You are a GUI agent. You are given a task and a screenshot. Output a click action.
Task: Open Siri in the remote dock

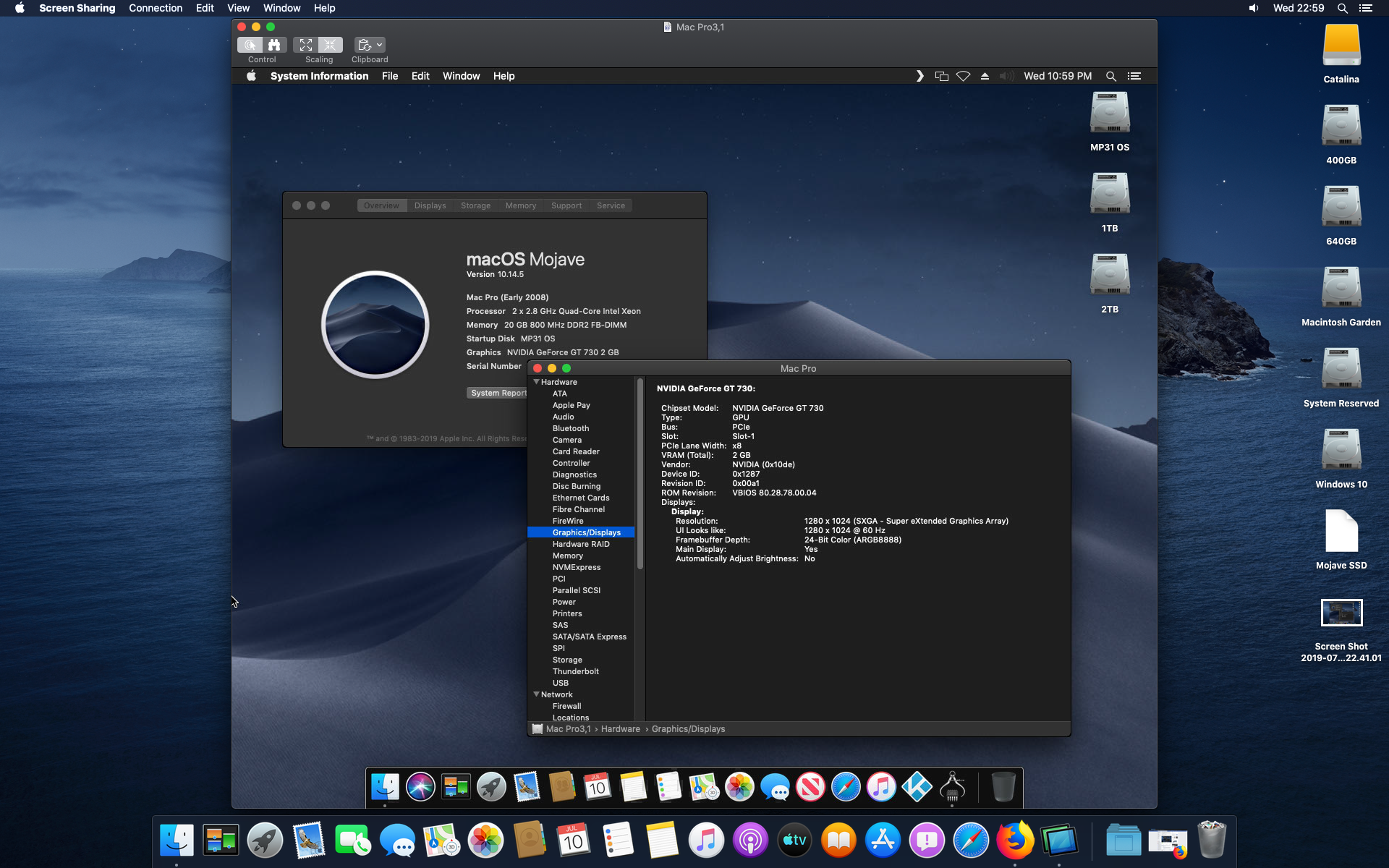(x=420, y=787)
